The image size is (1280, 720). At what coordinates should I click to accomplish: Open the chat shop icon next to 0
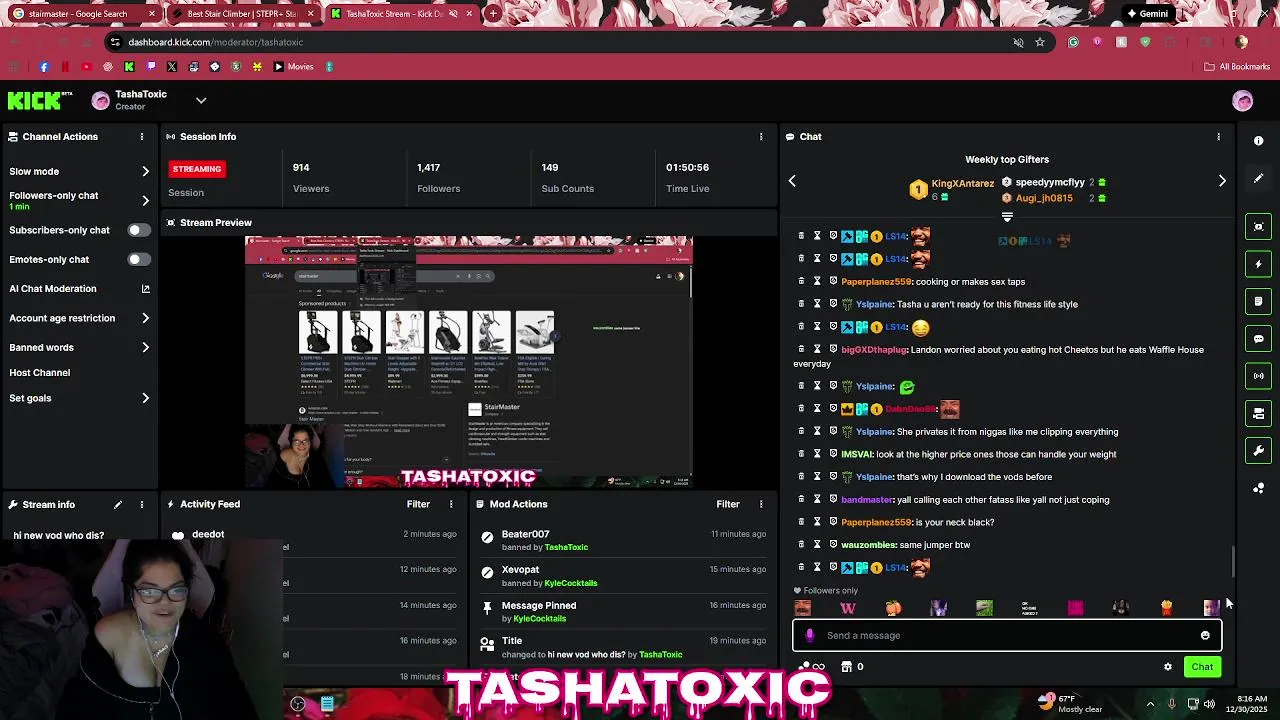pos(846,667)
